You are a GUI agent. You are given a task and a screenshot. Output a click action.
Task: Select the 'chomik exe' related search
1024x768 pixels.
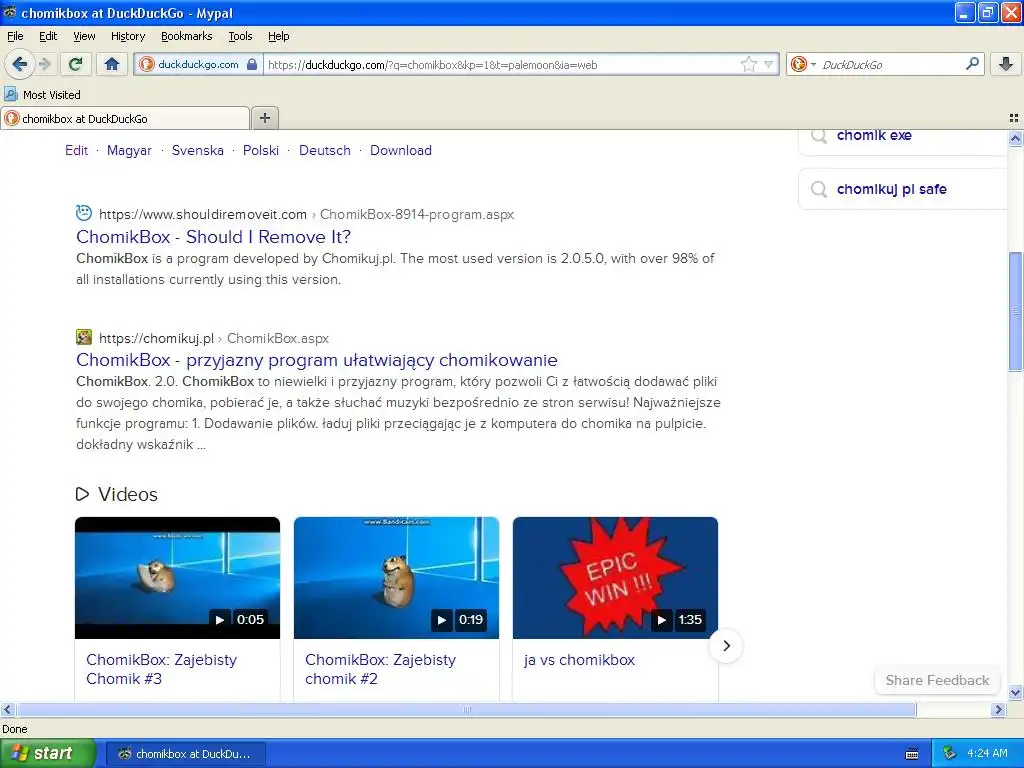click(874, 135)
